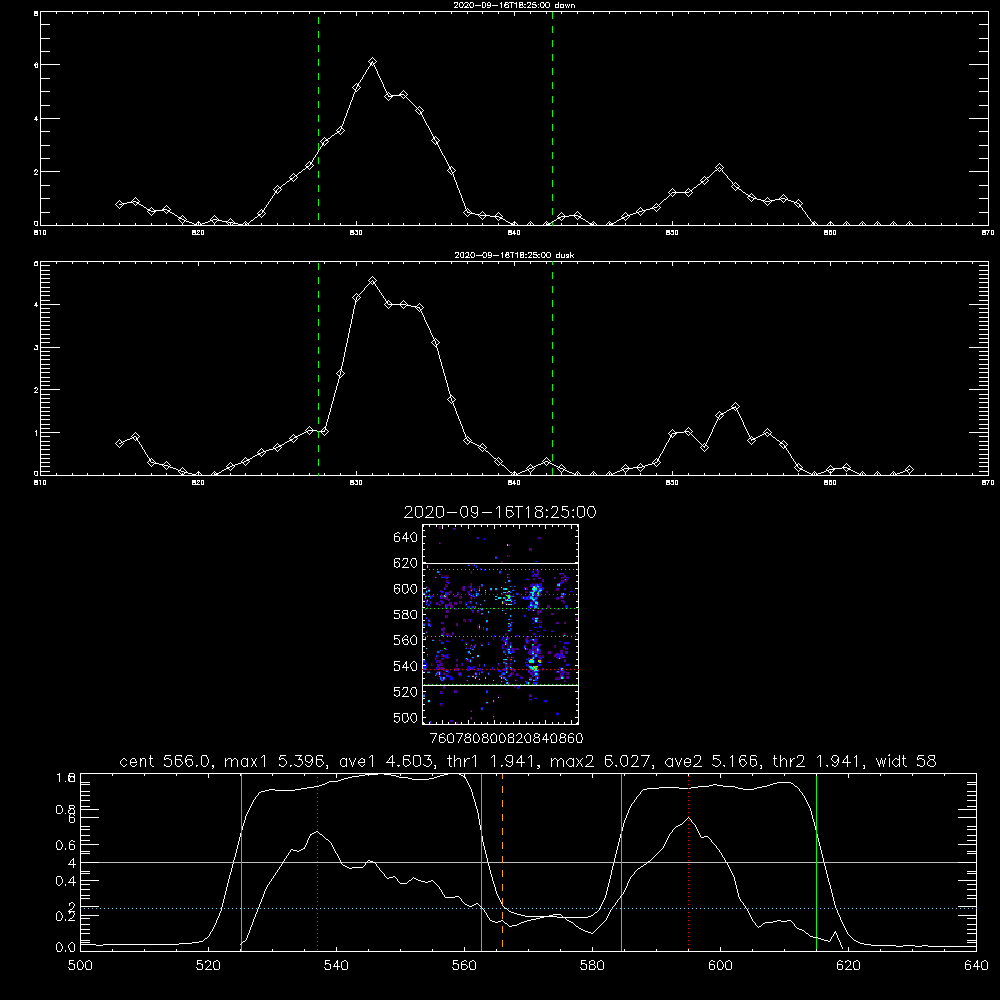Click the lower red dotted line in detector image
1000x1000 pixels.
pos(500,670)
